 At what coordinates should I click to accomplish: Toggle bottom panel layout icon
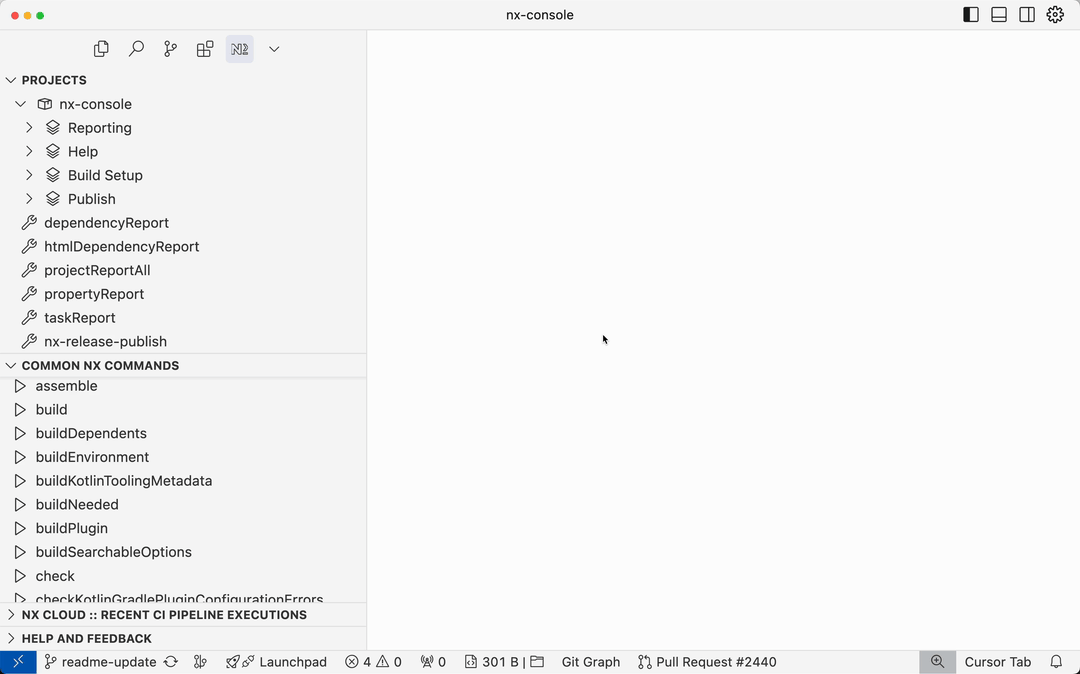pos(999,14)
